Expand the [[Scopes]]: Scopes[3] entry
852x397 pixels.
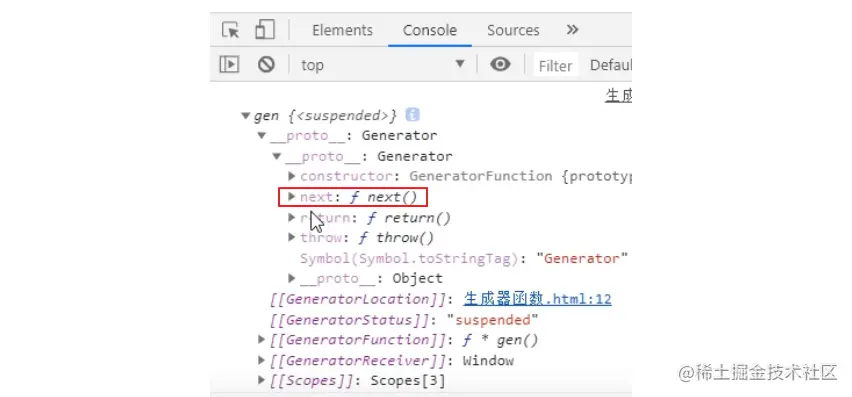pos(262,380)
